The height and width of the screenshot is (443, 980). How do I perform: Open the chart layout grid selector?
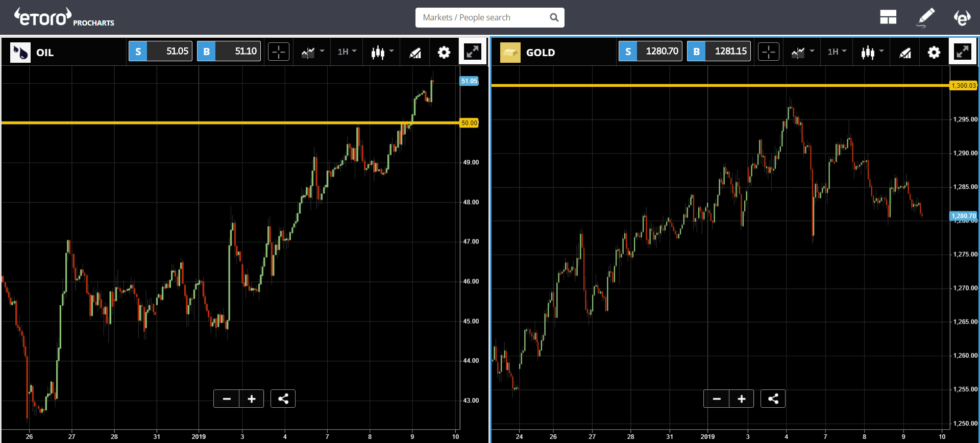887,17
